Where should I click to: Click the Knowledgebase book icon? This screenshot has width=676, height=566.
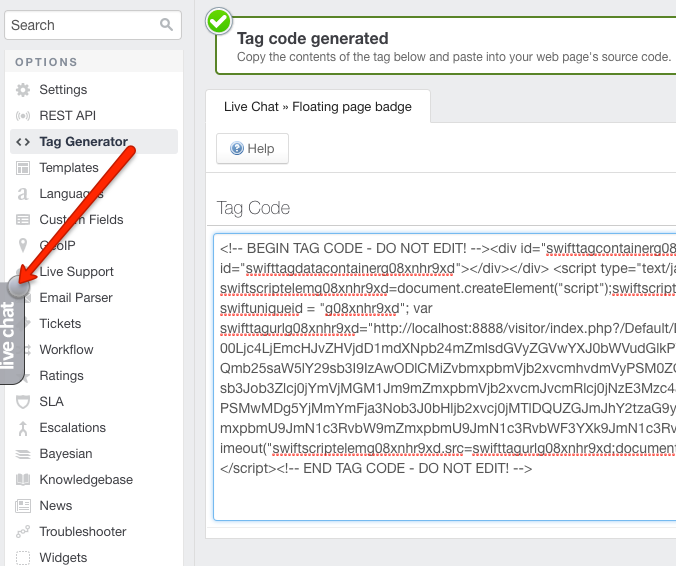[x=23, y=480]
